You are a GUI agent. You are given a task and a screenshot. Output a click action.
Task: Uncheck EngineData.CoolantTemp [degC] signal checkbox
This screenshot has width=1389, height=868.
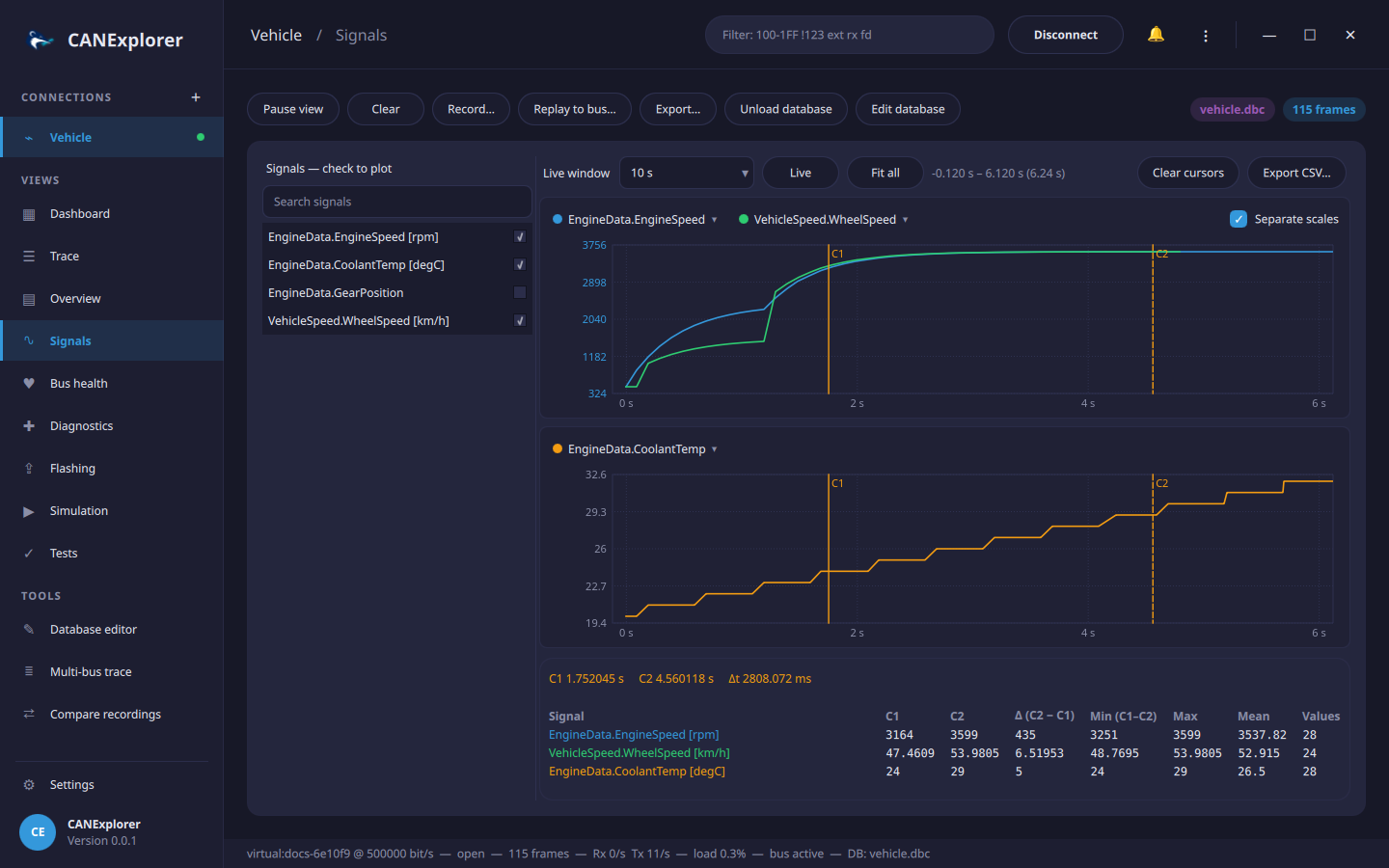[x=520, y=265]
